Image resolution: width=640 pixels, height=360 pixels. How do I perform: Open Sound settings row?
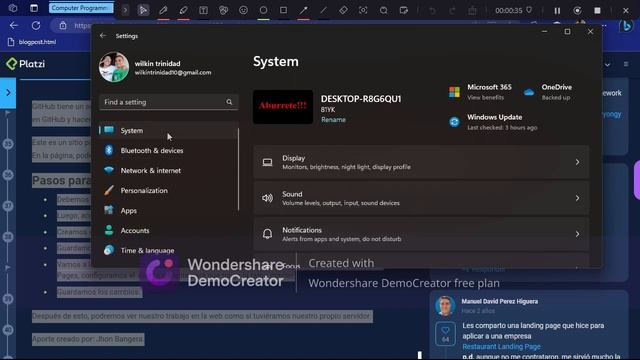coord(421,198)
